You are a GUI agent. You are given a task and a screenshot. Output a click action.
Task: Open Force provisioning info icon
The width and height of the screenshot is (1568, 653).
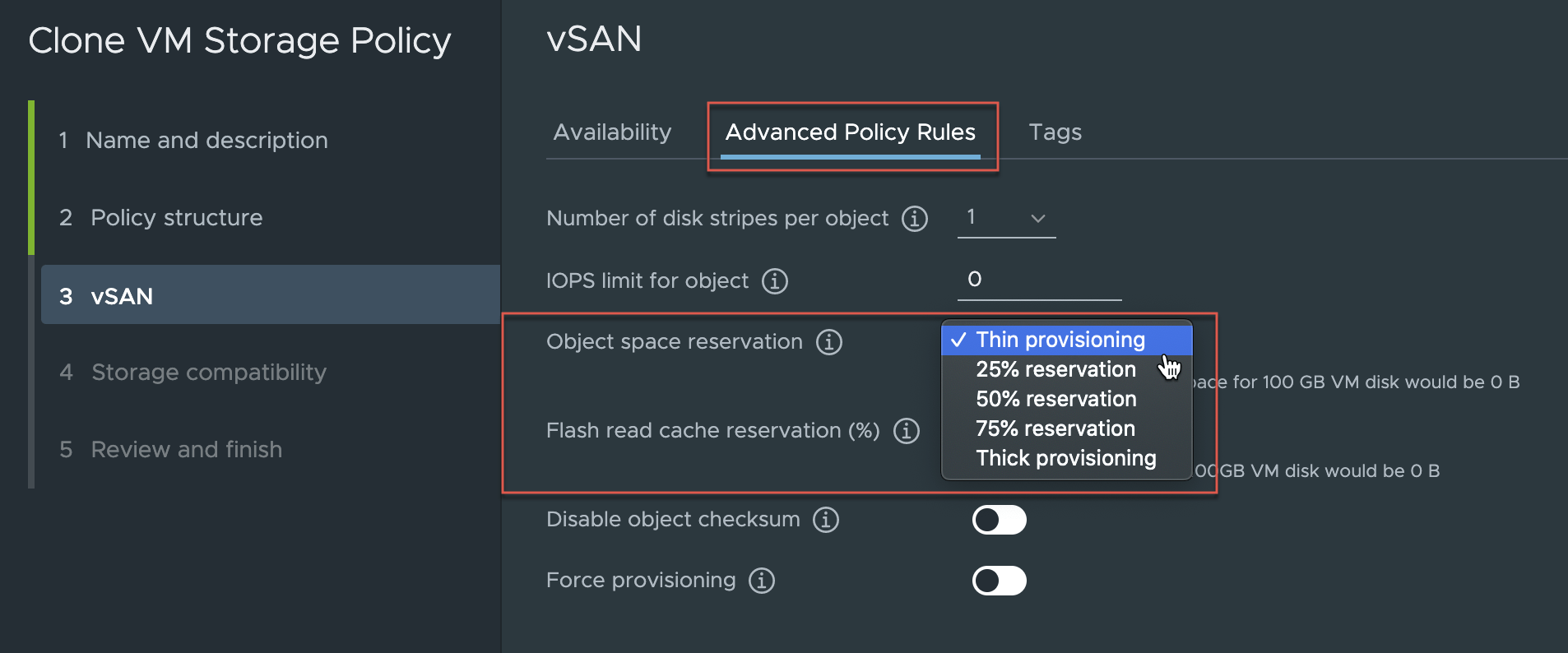pyautogui.click(x=761, y=581)
